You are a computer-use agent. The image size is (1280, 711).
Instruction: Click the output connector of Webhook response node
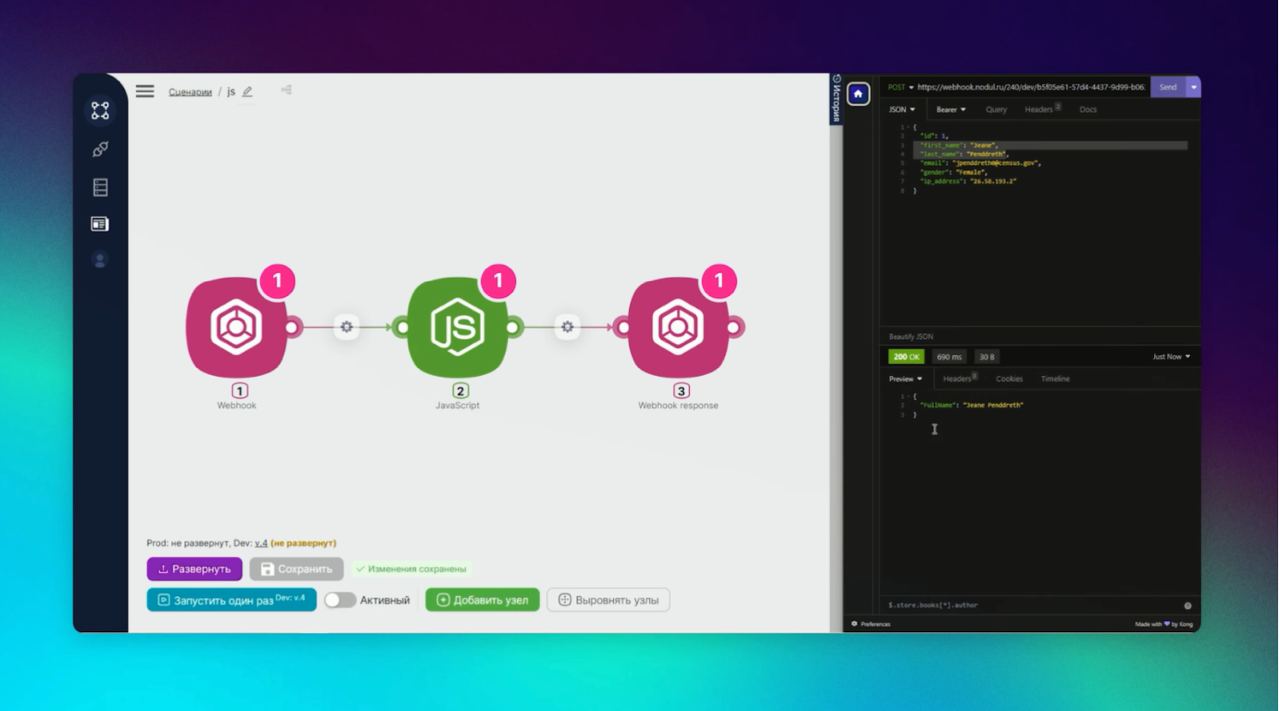(734, 327)
